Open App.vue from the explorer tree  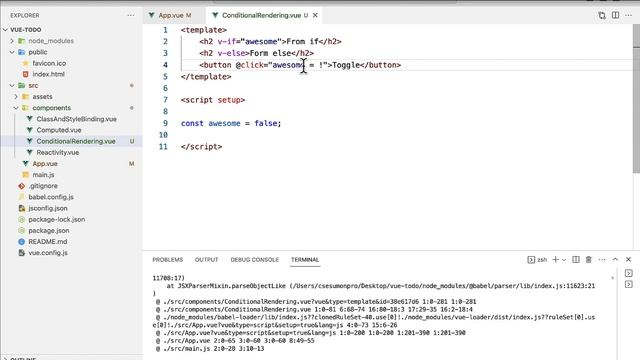[45, 164]
